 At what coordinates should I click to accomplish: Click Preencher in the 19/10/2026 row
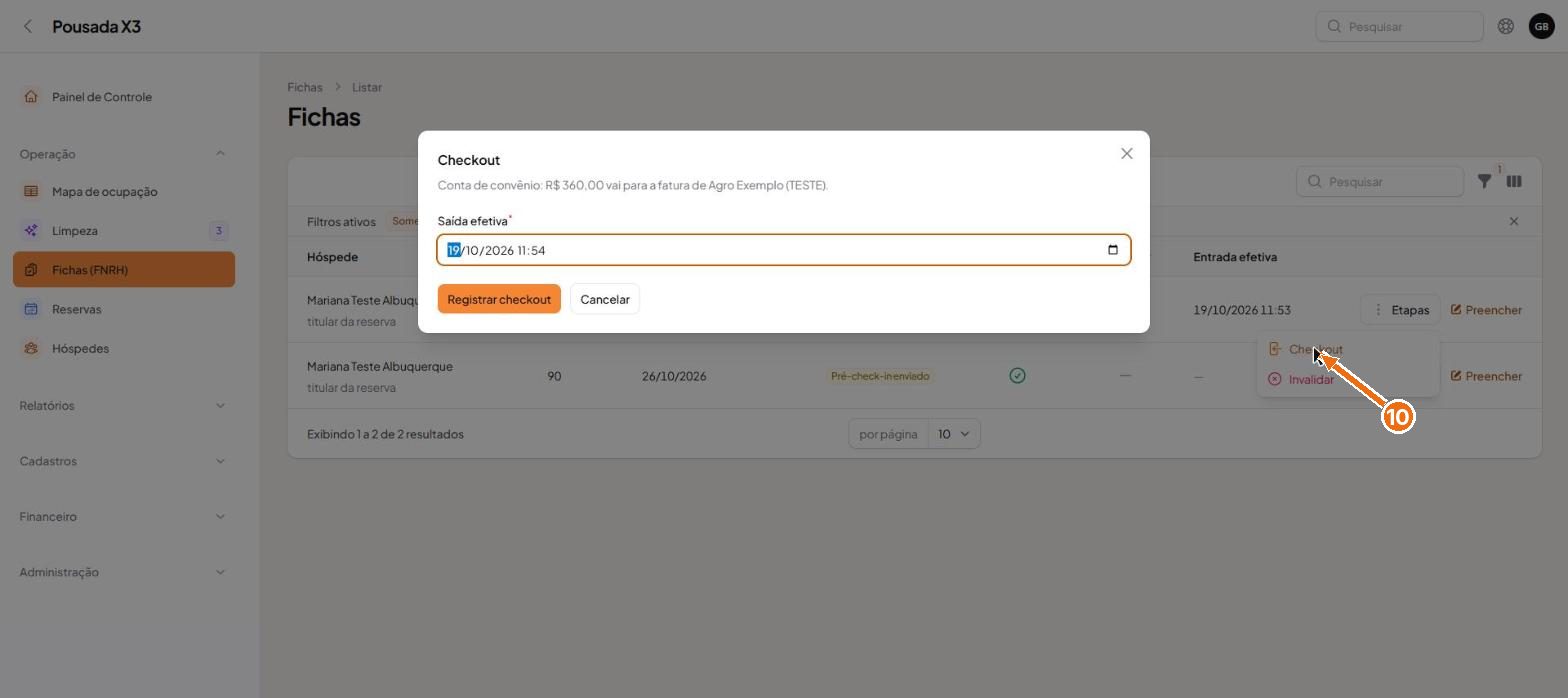[1486, 310]
